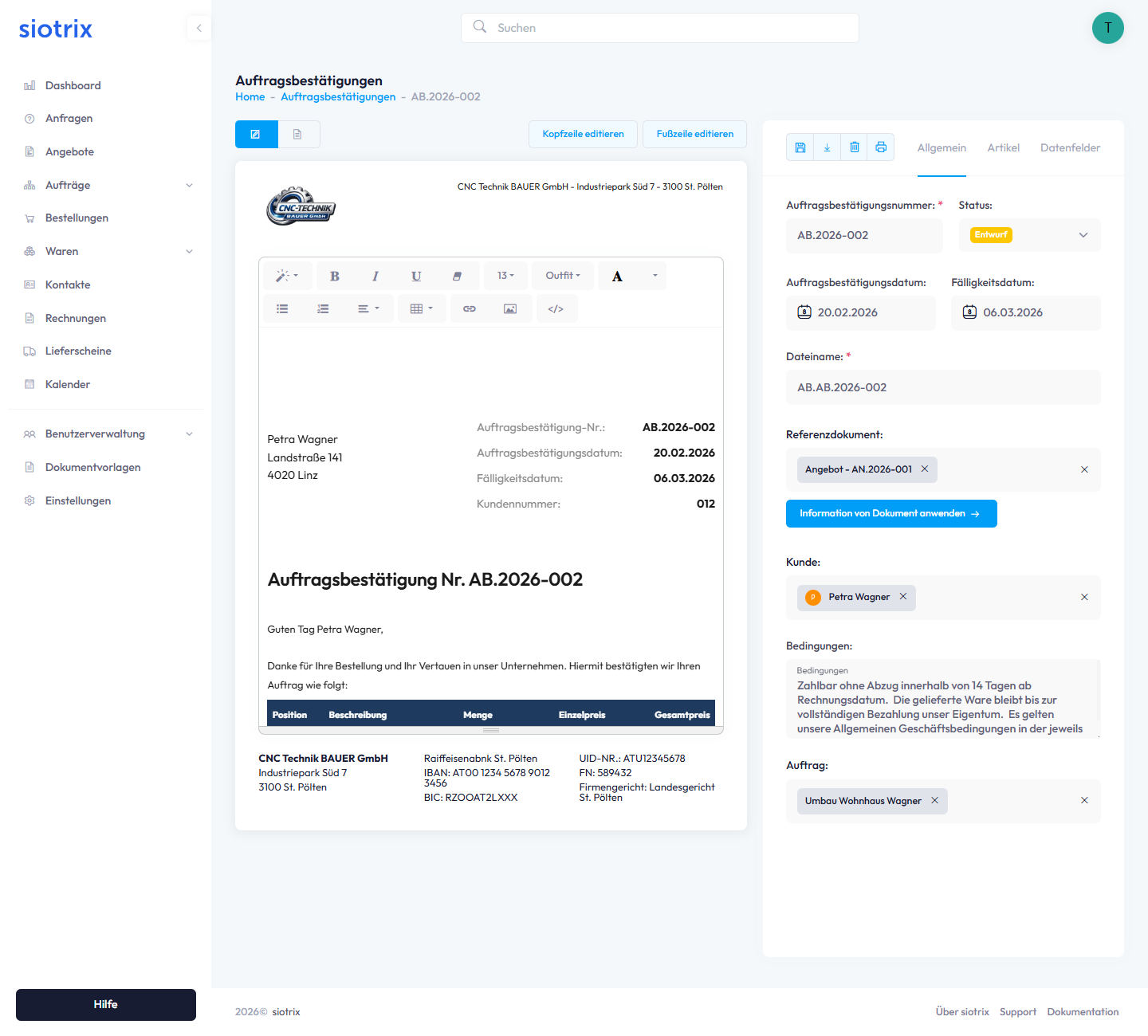1148x1036 pixels.
Task: Print the order confirmation
Action: [x=881, y=147]
